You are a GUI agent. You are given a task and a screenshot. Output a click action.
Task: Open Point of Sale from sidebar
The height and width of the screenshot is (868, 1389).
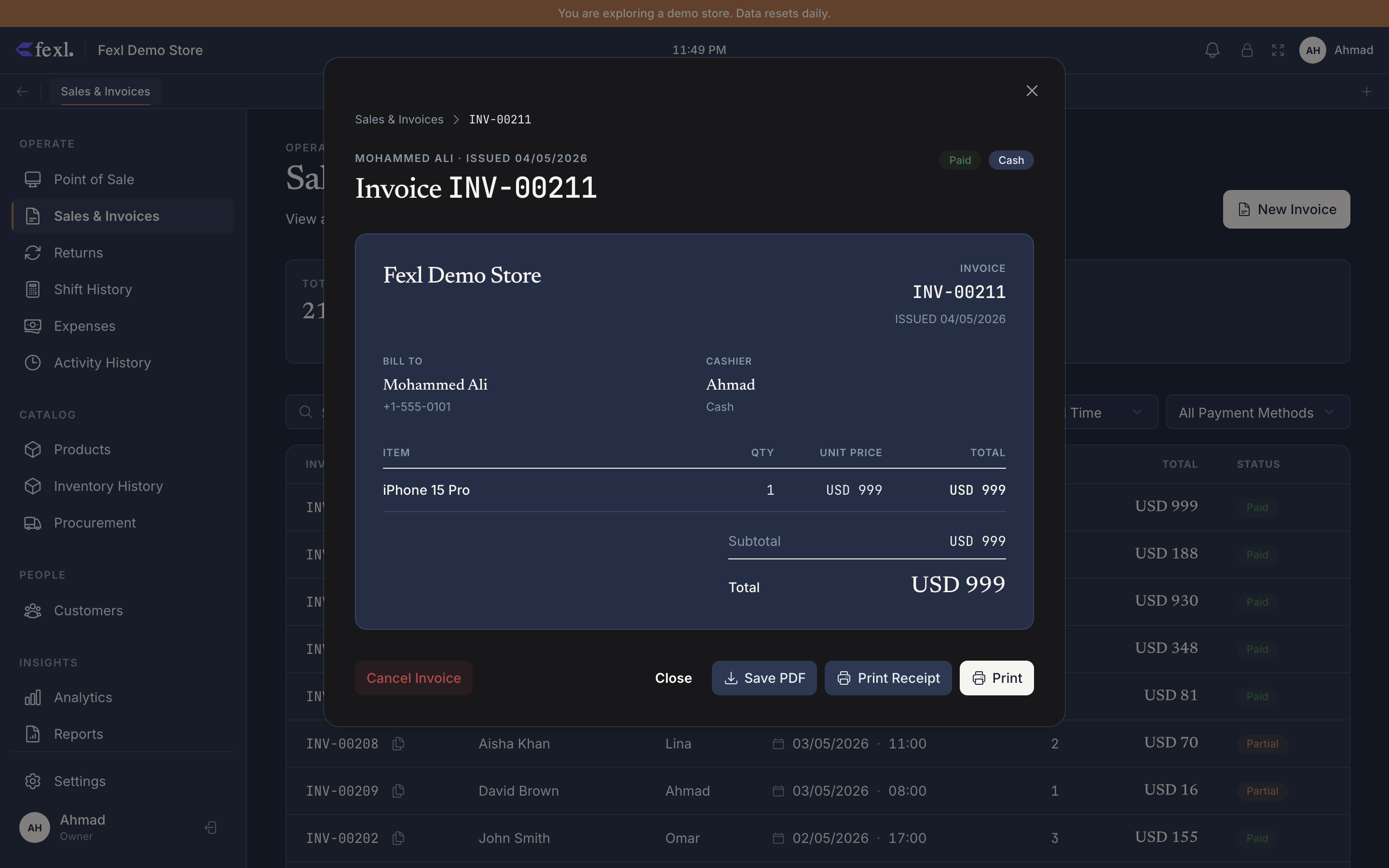tap(122, 179)
